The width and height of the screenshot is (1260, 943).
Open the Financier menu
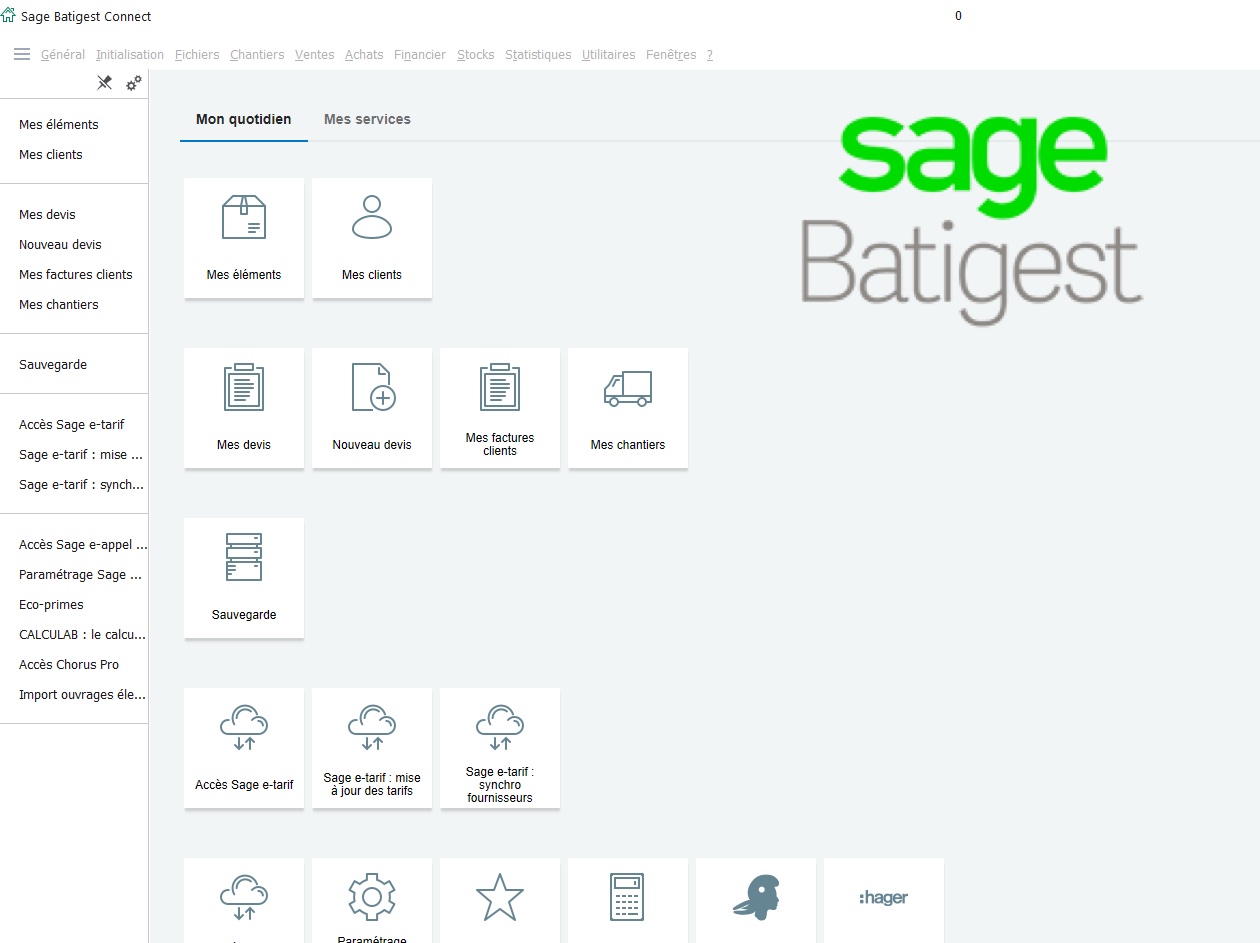pyautogui.click(x=420, y=55)
